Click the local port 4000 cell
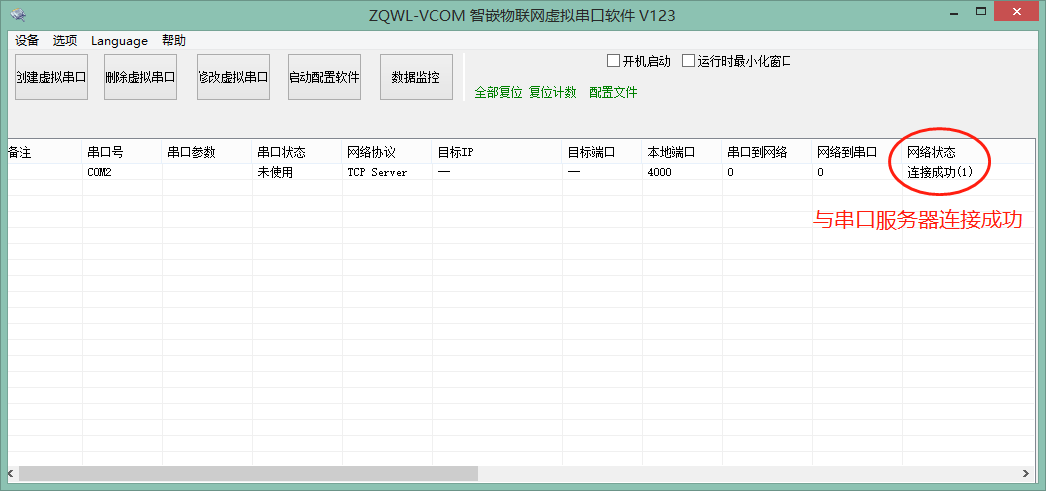This screenshot has height=491, width=1046. pos(682,172)
